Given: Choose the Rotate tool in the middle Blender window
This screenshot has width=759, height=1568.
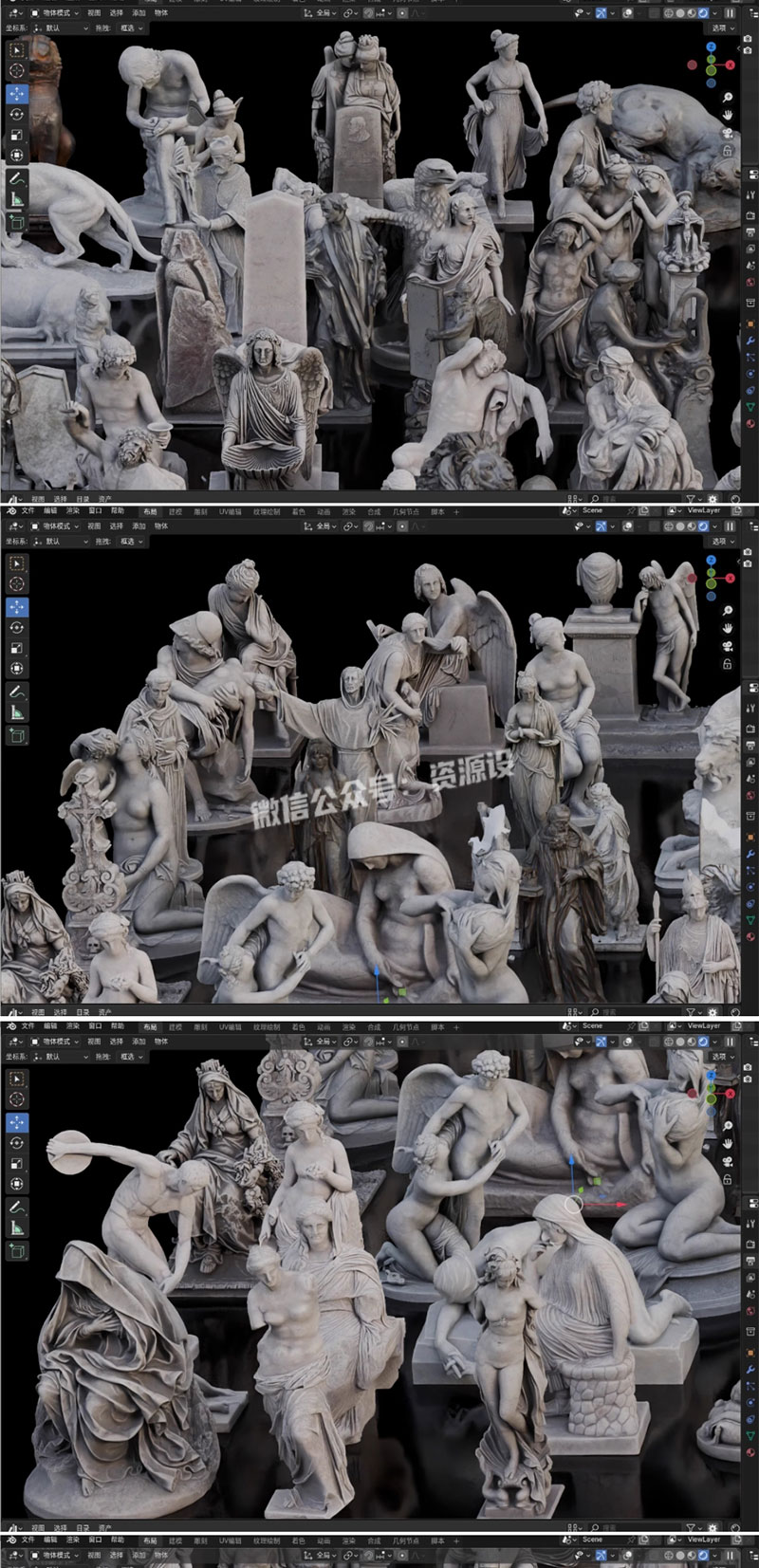Looking at the screenshot, I should (x=17, y=628).
